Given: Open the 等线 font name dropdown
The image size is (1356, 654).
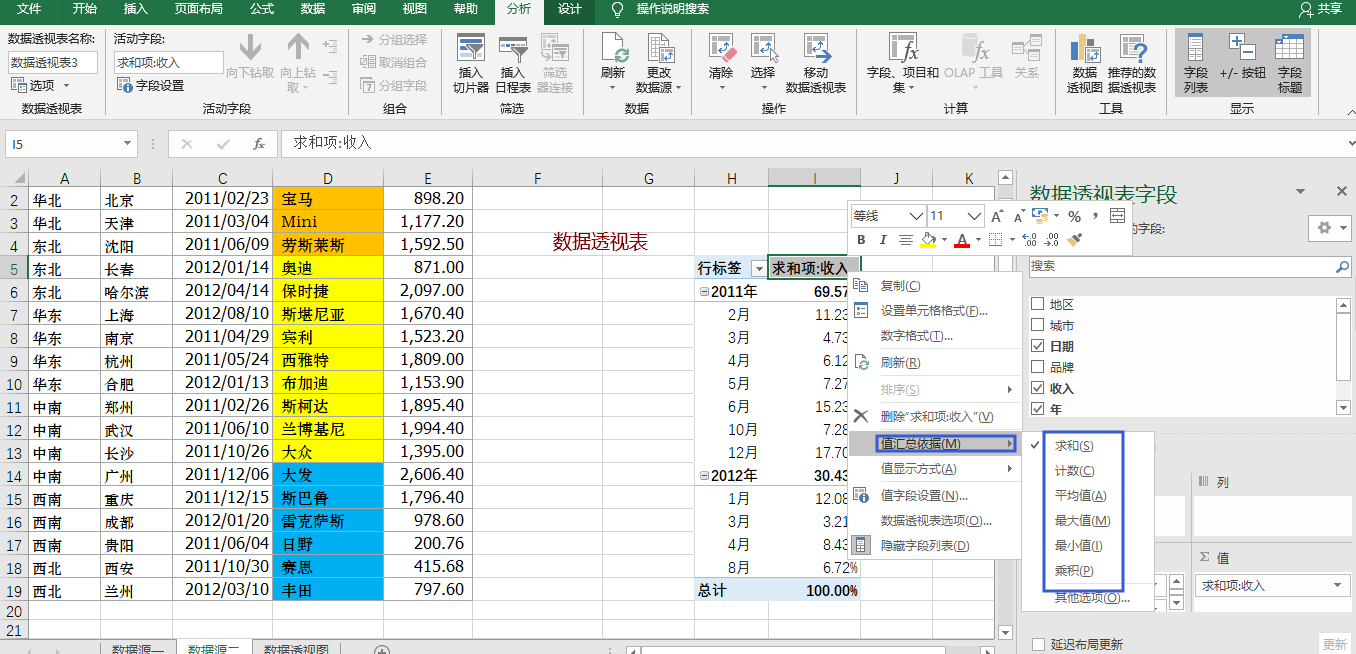Looking at the screenshot, I should point(916,216).
